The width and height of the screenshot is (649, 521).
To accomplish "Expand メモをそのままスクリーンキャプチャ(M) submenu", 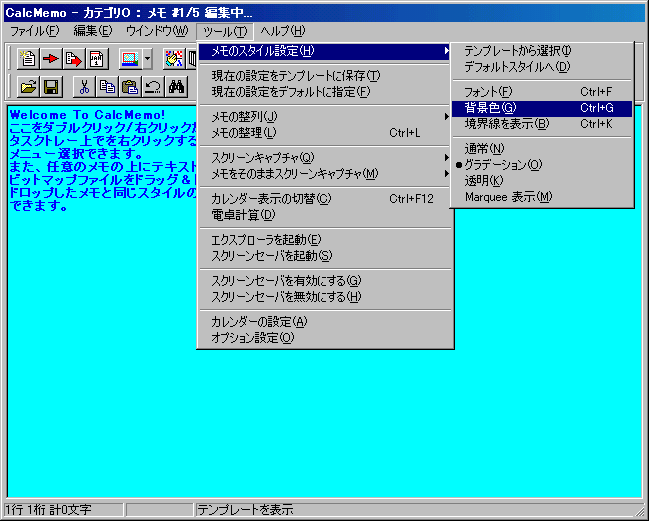I will pos(325,174).
